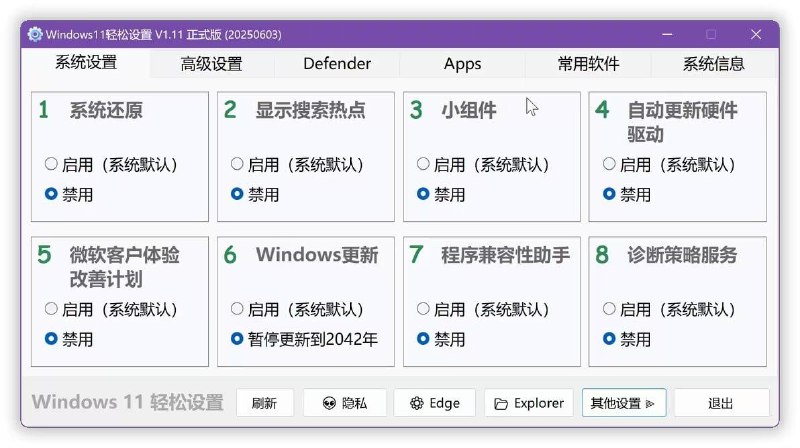The image size is (800, 448).
Task: Select 禁用 for 显示搜索热点
Action: (x=237, y=194)
